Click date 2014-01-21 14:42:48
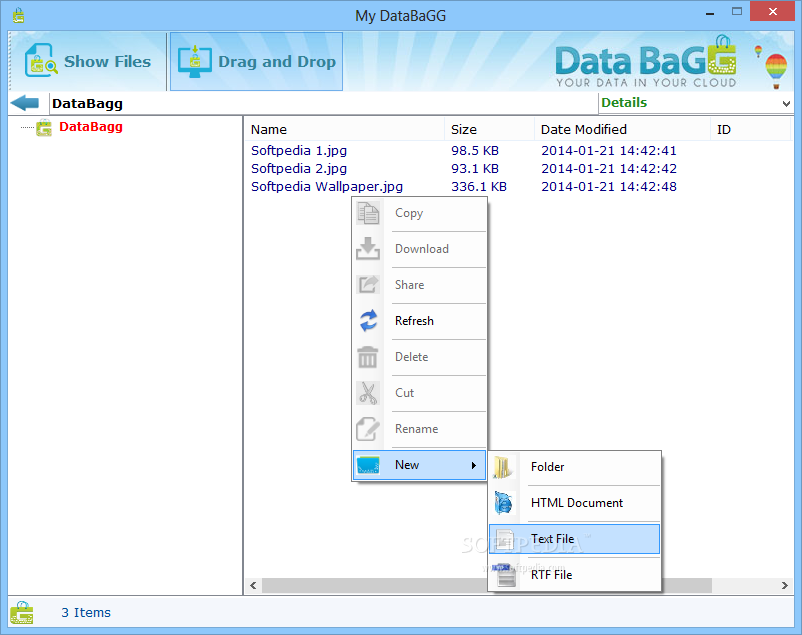 pos(609,187)
